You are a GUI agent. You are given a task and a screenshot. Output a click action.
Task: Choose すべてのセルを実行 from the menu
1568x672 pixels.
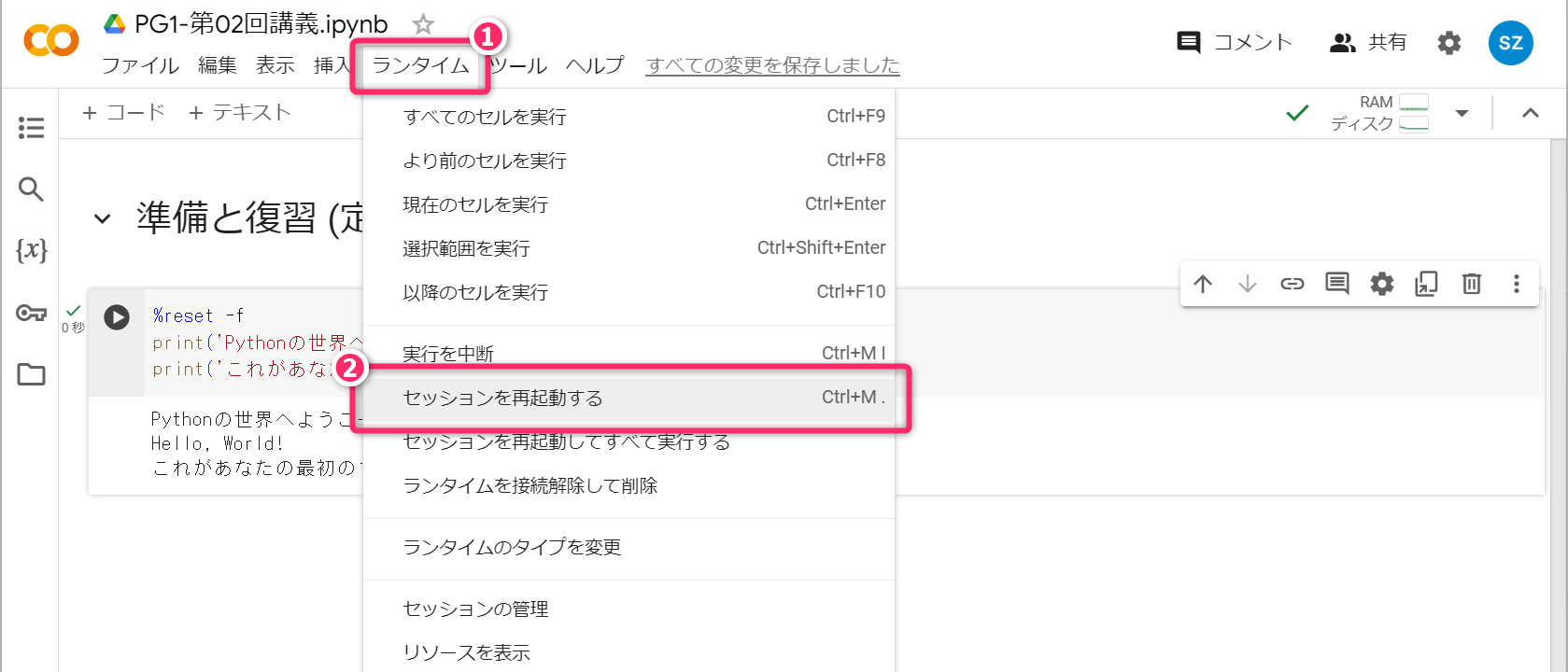point(485,117)
